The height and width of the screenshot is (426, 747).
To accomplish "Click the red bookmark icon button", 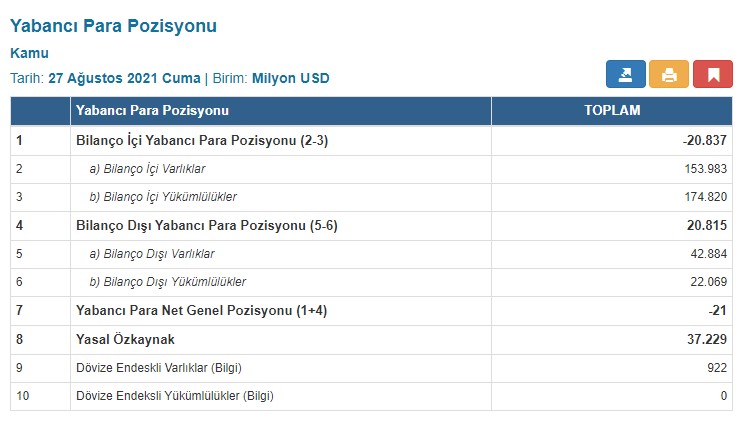I will (713, 75).
